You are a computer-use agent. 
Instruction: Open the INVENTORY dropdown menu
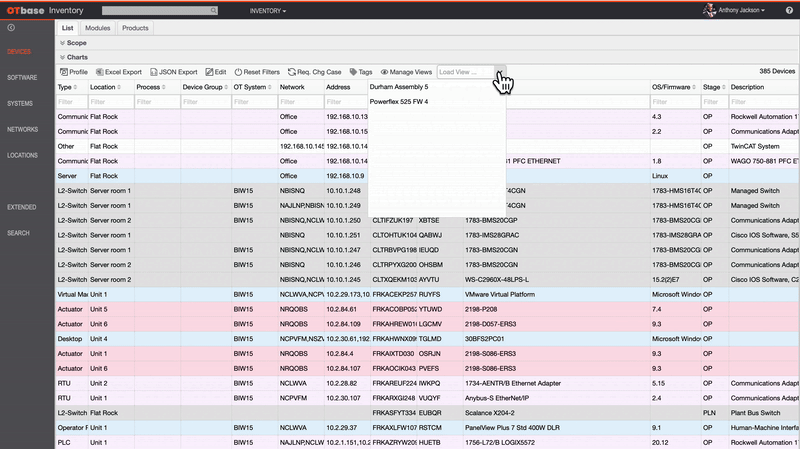[268, 11]
